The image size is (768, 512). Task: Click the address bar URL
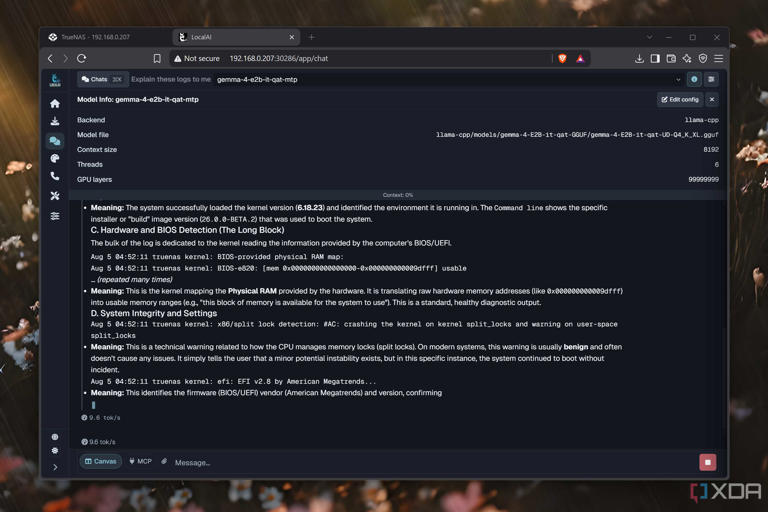[x=279, y=58]
